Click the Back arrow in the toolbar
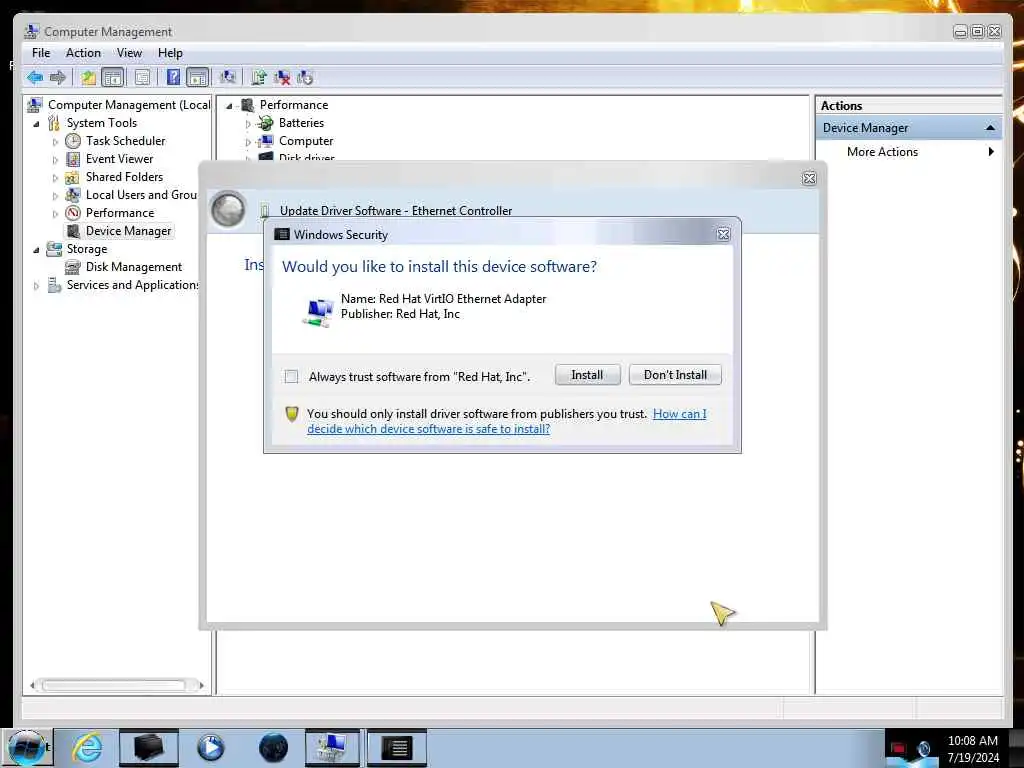 (35, 78)
